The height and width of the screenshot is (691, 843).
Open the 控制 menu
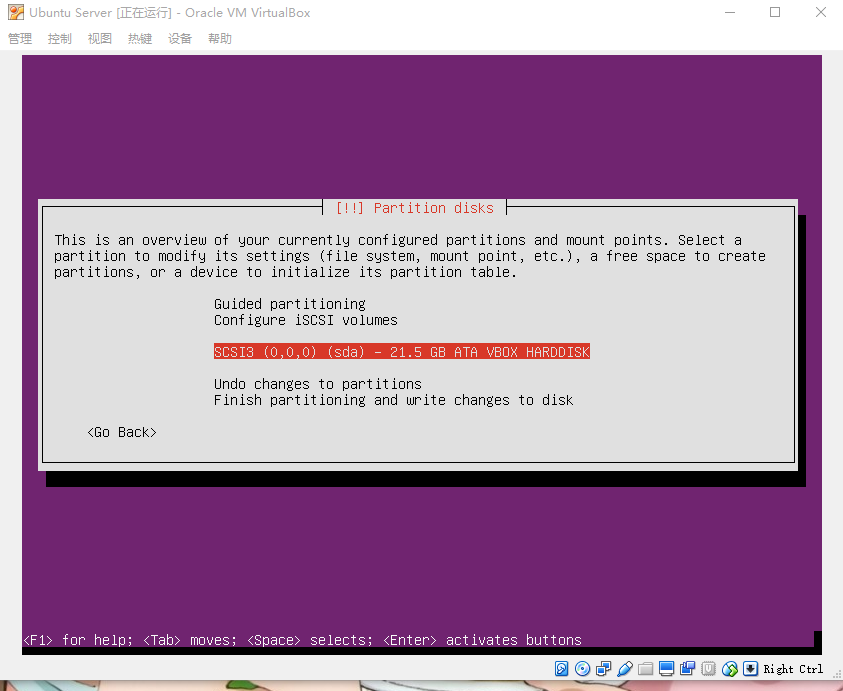pyautogui.click(x=60, y=39)
